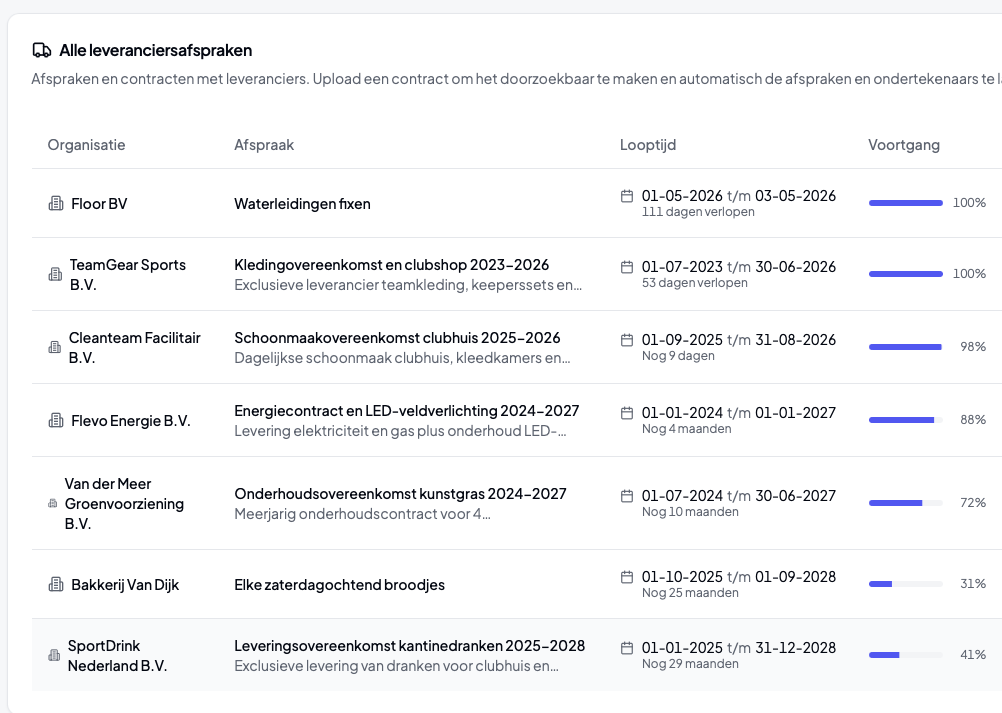Click calendar icon for SportDrink Nederland looptijd
The width and height of the screenshot is (1002, 713).
tap(627, 647)
